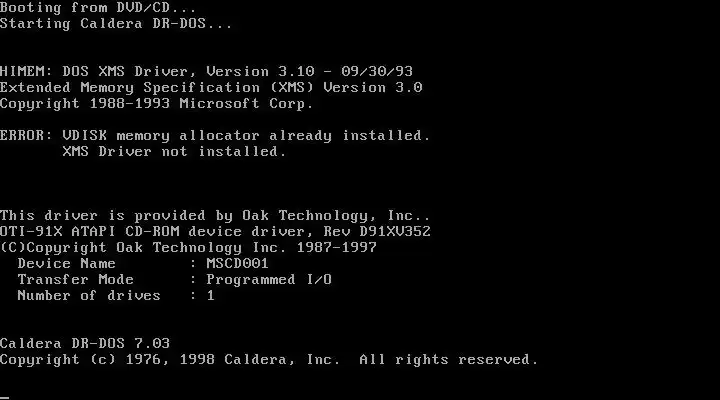
Task: Click revision code D91XV352
Action: [x=395, y=231]
